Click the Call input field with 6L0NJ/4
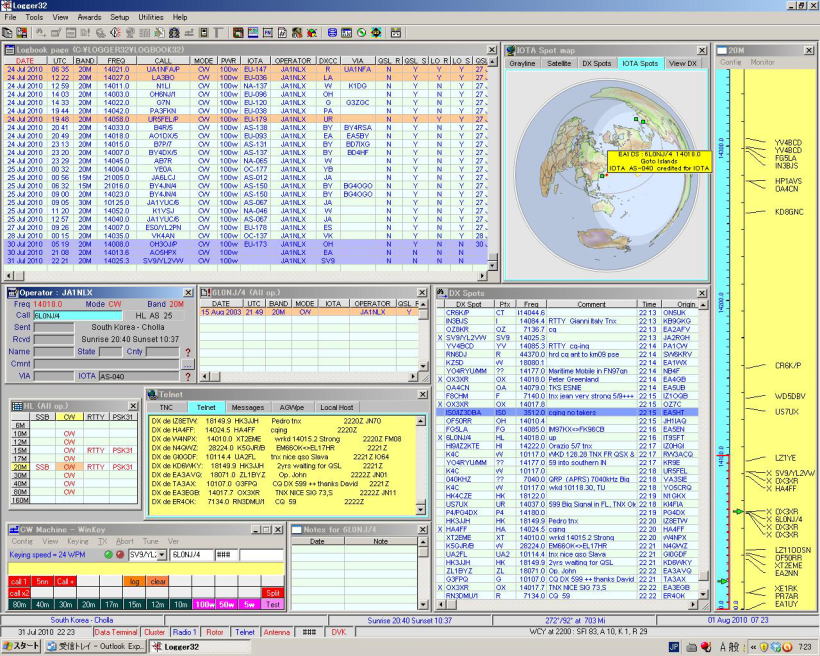Screen dimensions: 820x656 point(77,315)
